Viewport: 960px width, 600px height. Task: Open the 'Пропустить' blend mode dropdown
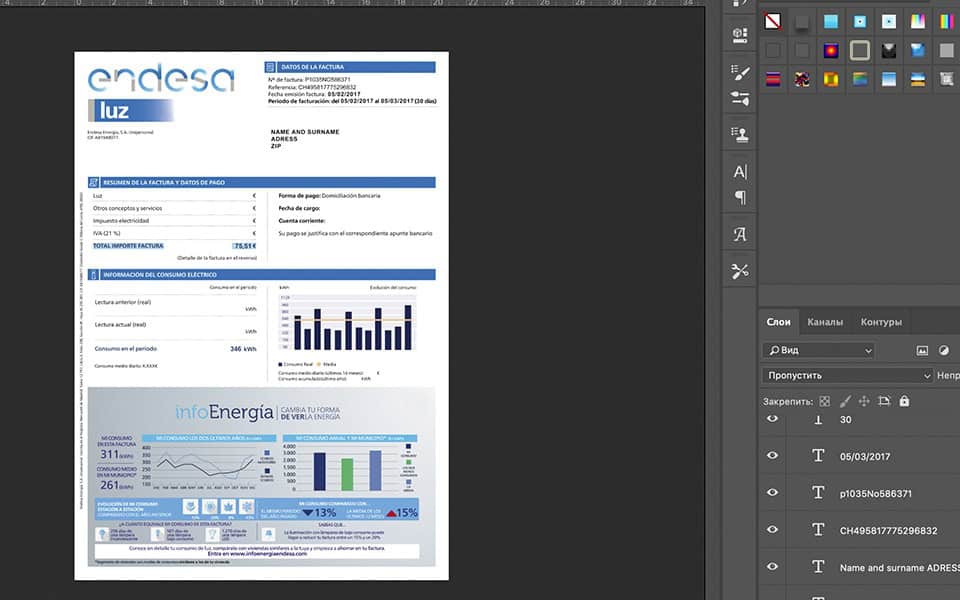point(848,375)
